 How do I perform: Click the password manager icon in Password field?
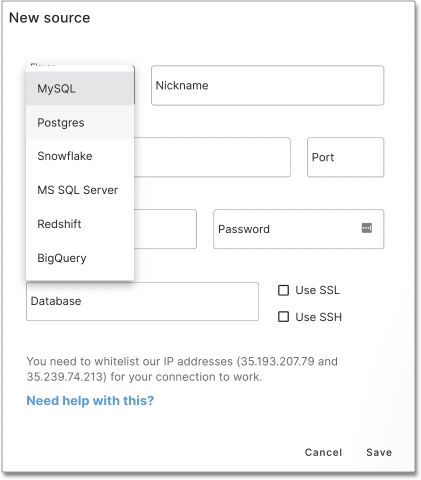(367, 228)
